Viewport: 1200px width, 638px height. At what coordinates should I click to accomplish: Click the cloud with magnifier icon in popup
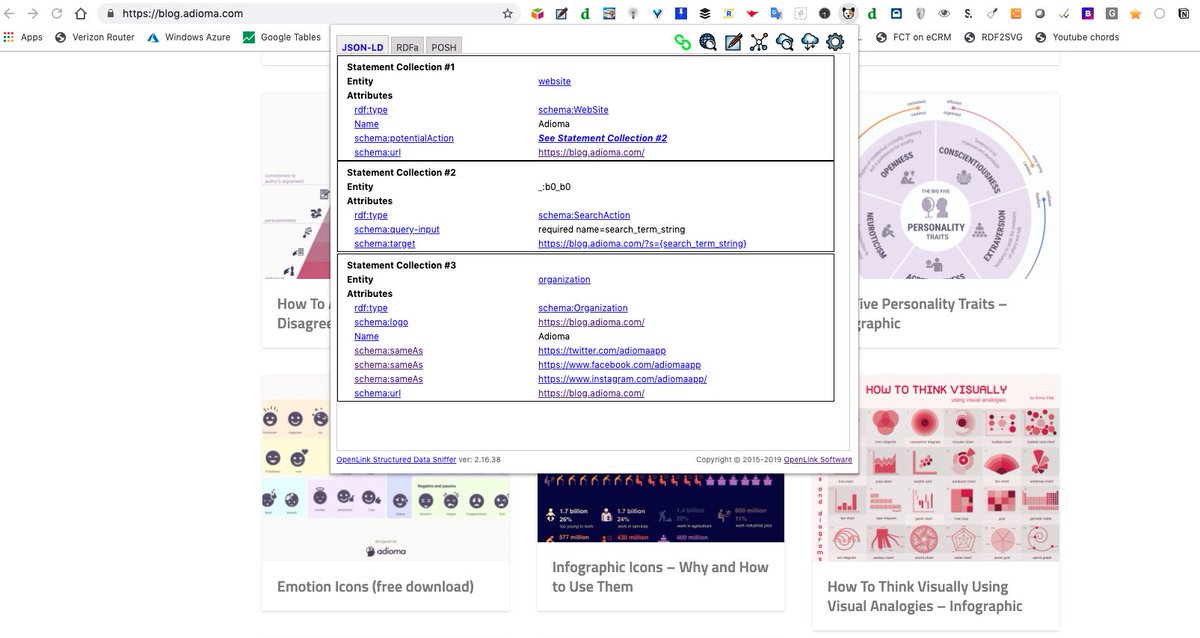(785, 42)
